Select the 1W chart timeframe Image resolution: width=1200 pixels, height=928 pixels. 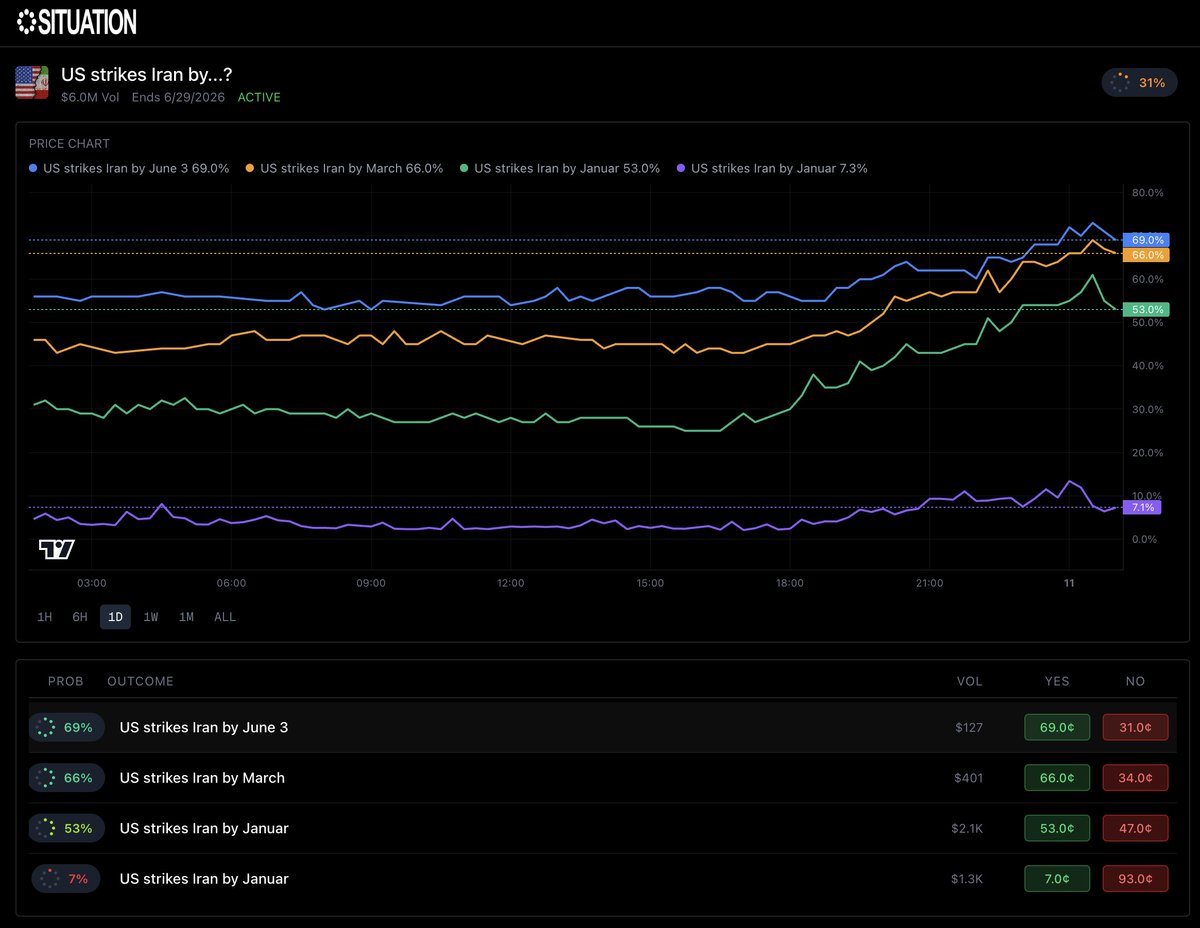point(151,617)
